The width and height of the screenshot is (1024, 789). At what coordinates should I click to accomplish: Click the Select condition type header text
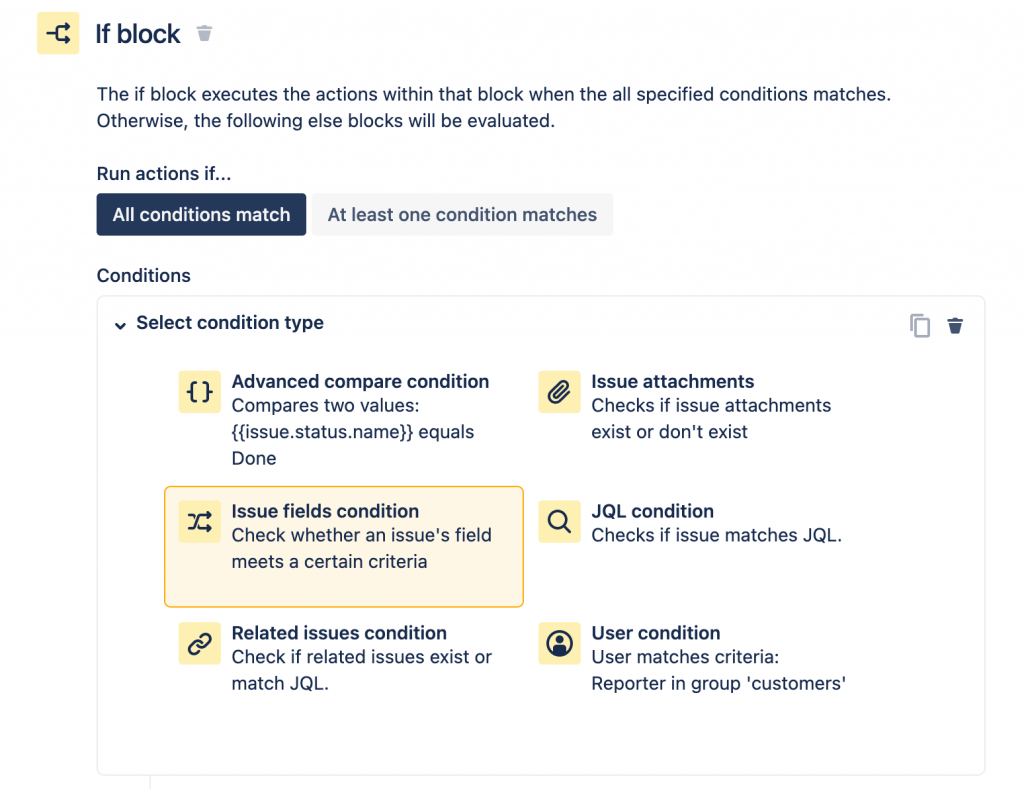point(230,323)
